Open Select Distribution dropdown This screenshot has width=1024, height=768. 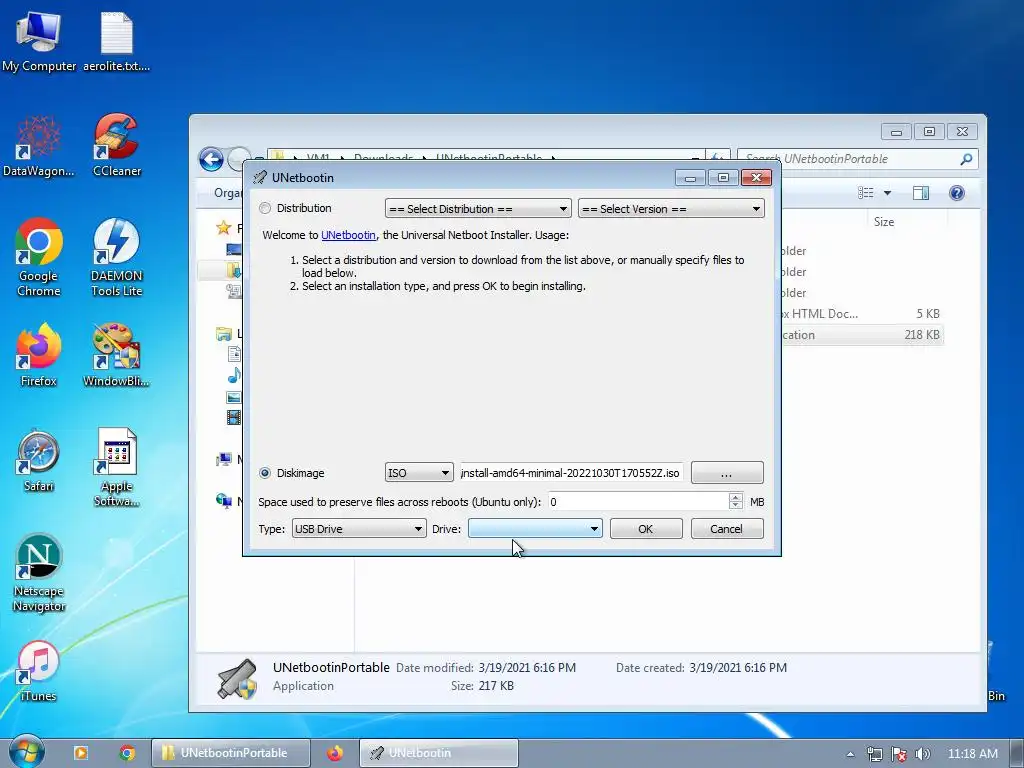click(x=478, y=209)
